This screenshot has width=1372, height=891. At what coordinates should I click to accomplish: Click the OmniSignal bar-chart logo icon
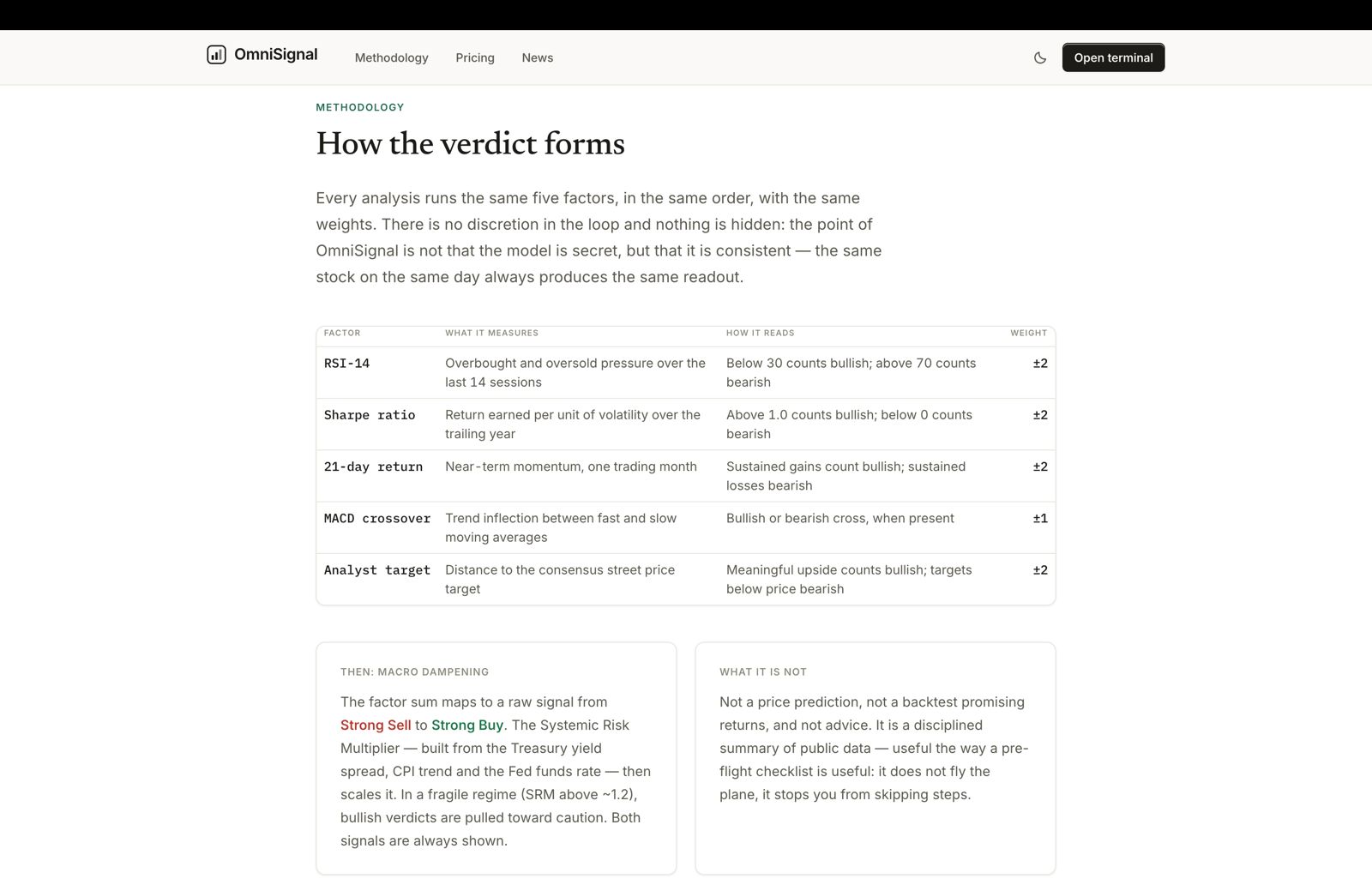tap(216, 55)
